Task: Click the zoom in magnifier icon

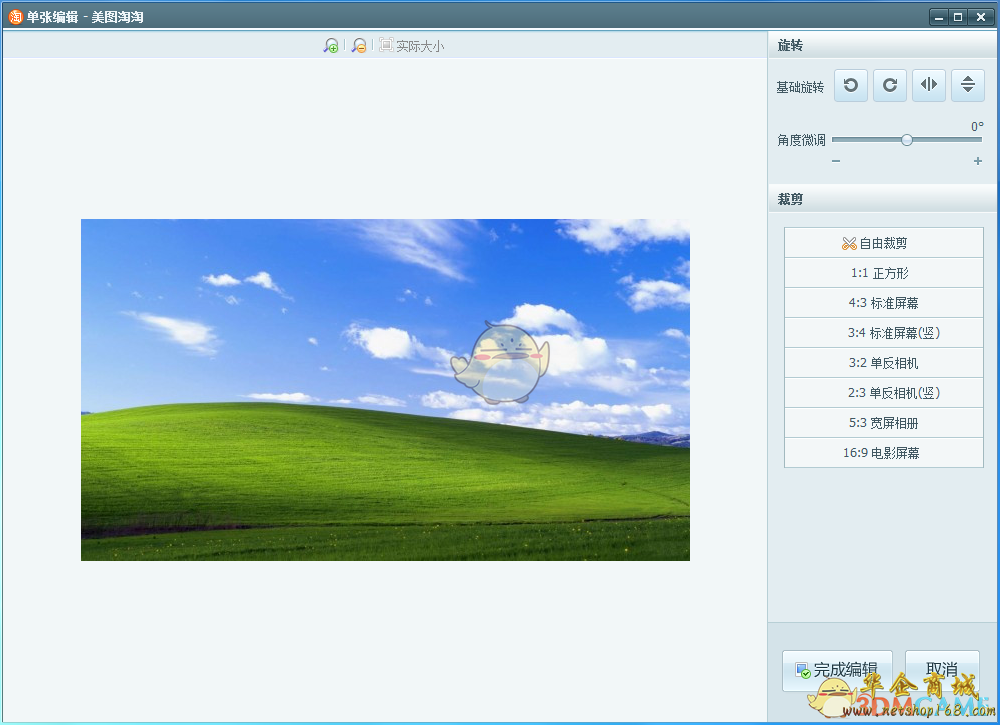Action: tap(330, 45)
